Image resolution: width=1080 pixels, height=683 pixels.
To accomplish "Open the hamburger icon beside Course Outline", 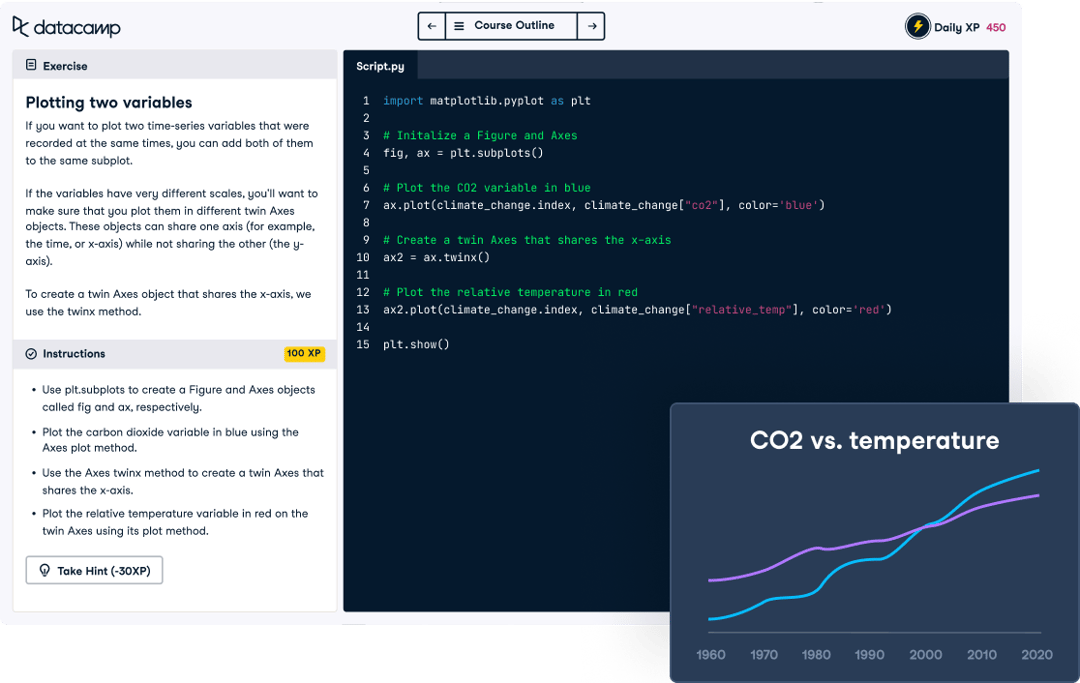I will coord(460,26).
